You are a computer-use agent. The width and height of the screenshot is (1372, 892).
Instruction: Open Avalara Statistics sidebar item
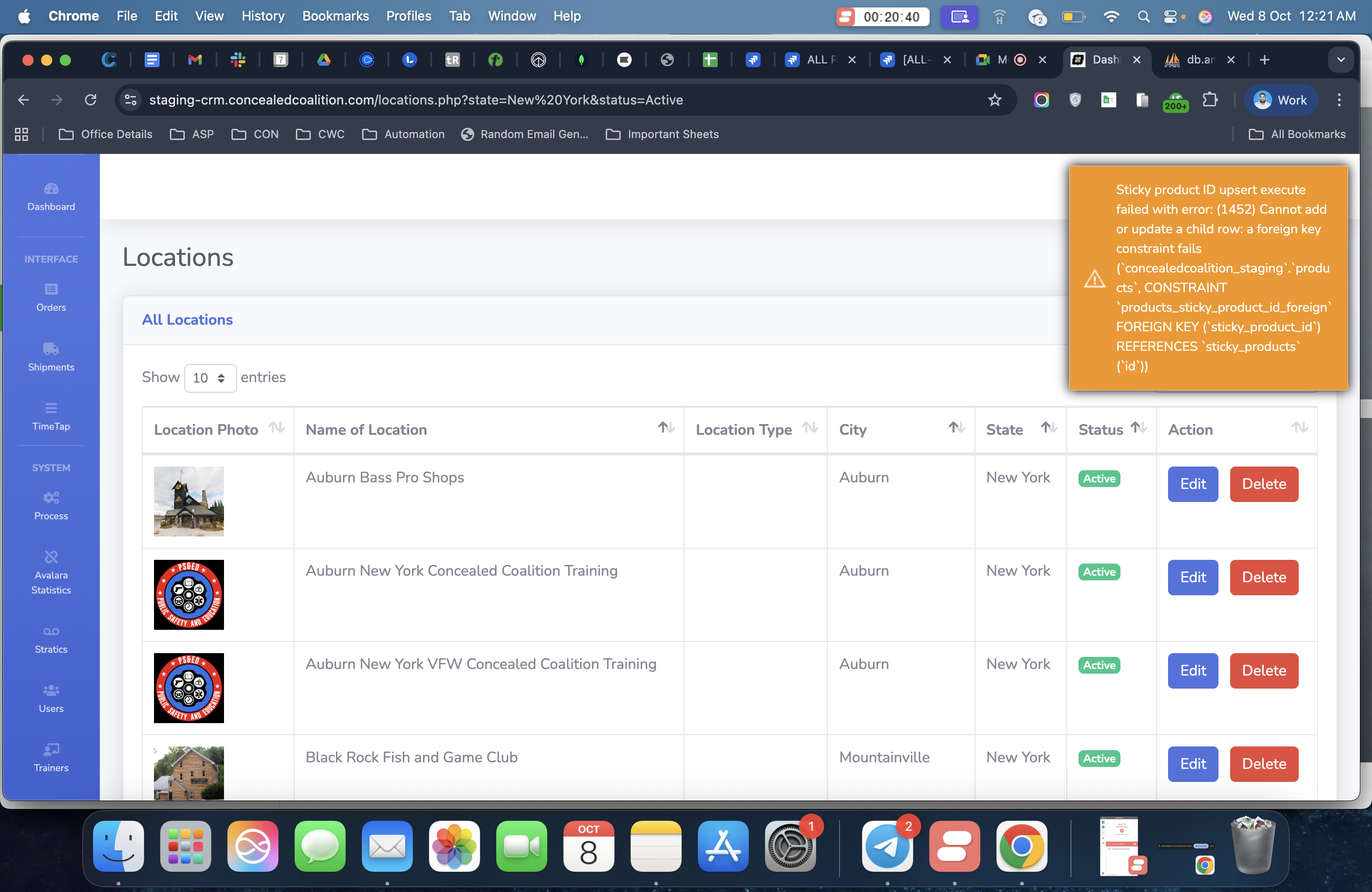(x=51, y=573)
